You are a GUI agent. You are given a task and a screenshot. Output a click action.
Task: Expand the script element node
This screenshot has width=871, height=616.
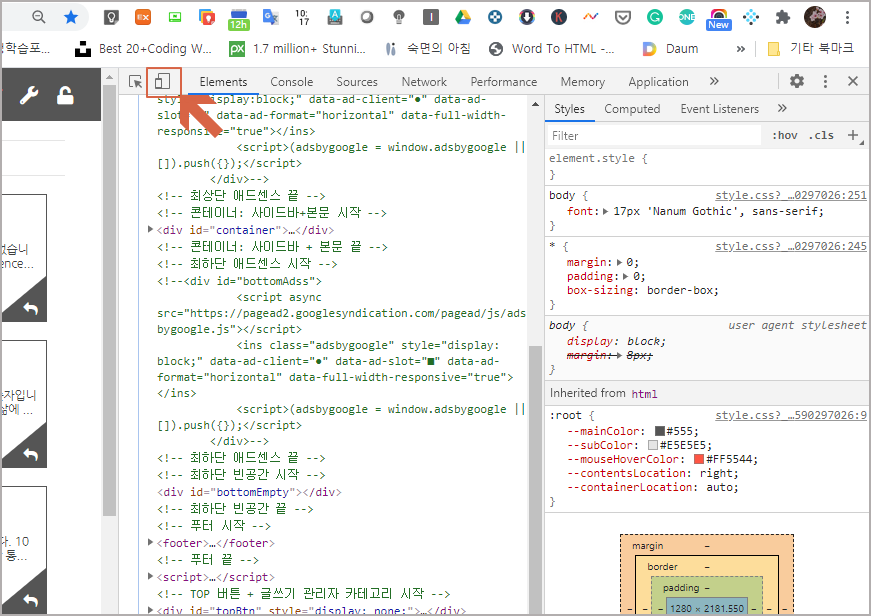(x=151, y=576)
